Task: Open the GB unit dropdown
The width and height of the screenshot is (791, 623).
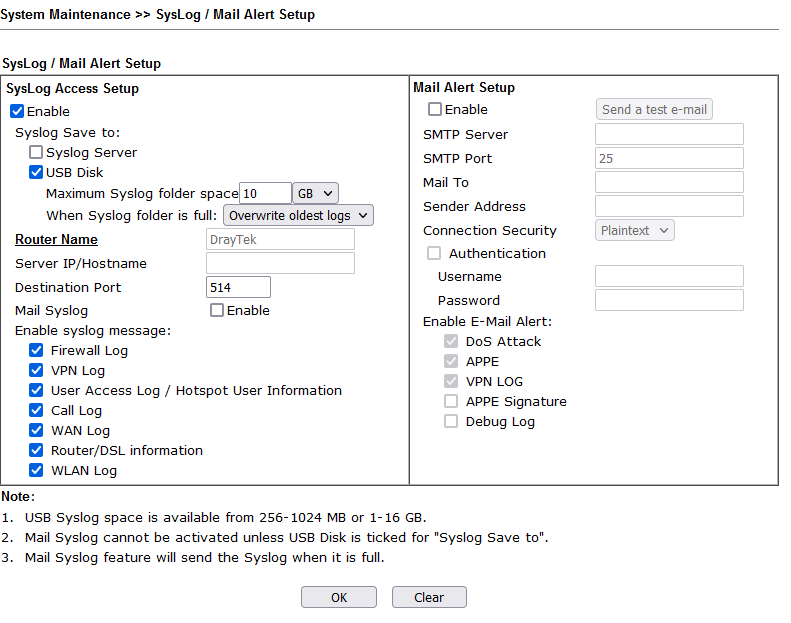Action: coord(315,193)
